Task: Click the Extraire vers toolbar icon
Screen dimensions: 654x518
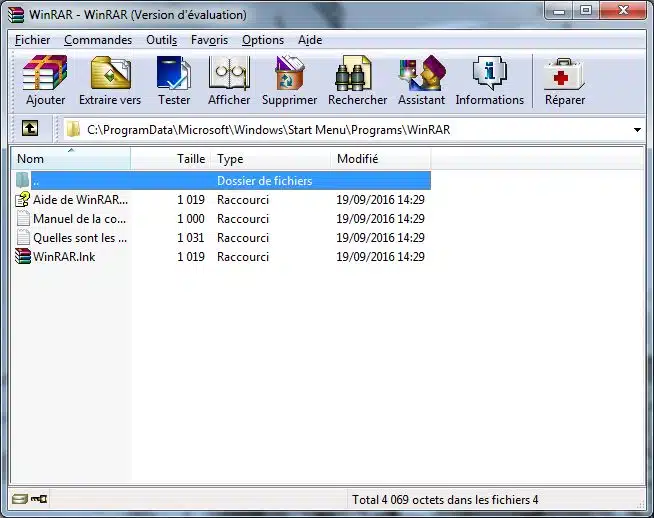Action: pos(111,73)
